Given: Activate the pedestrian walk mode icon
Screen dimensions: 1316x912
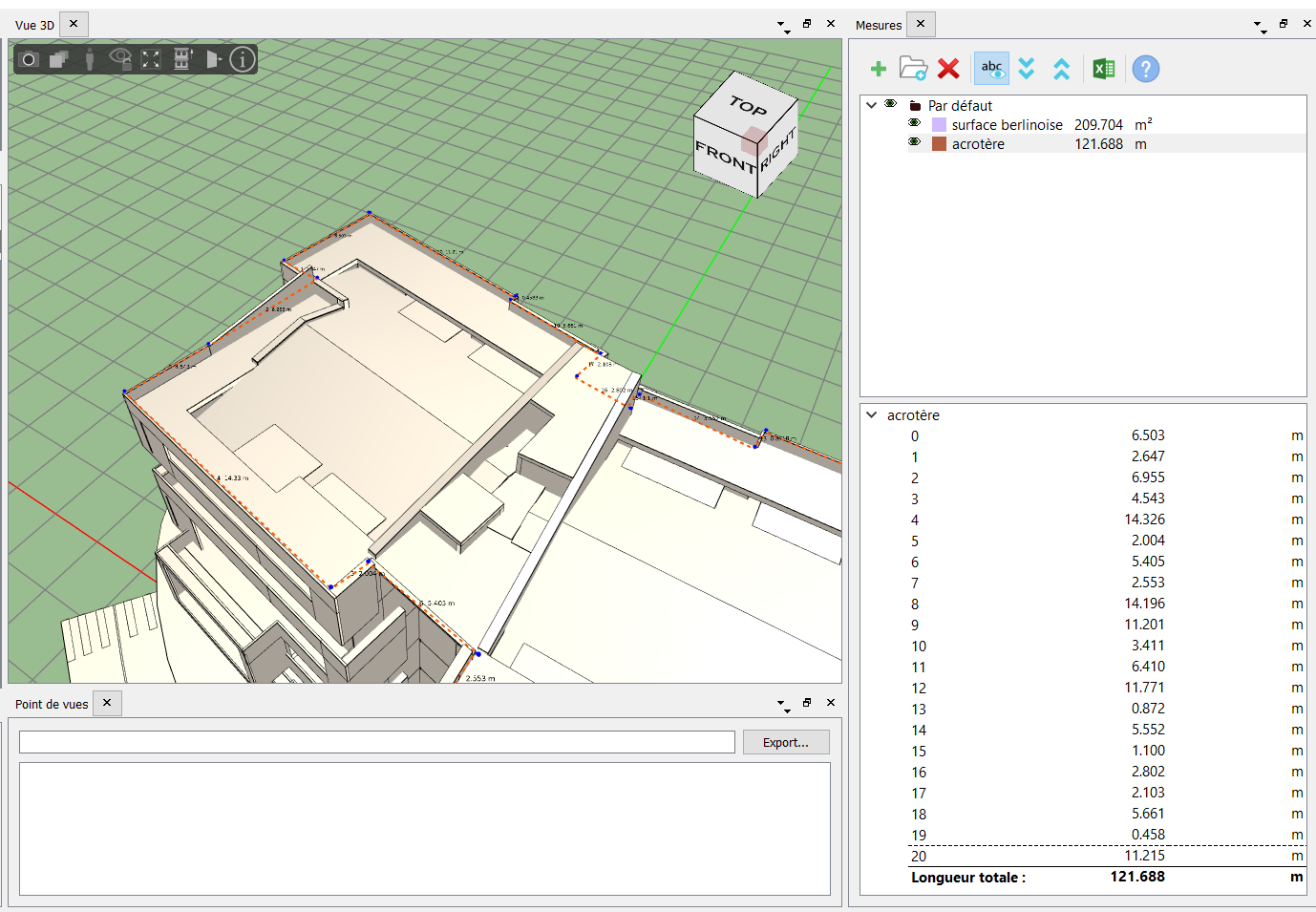Looking at the screenshot, I should 90,60.
